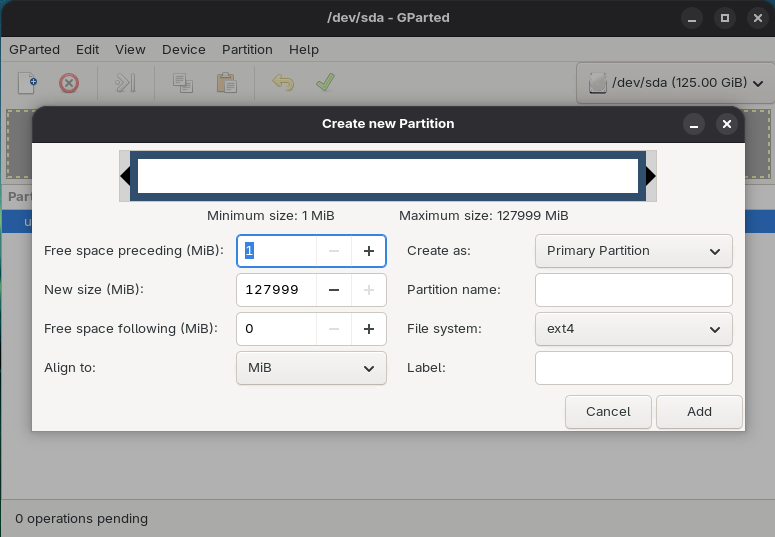Screen dimensions: 775x537
Task: Click the Paste partition toolbar icon
Action: click(226, 83)
